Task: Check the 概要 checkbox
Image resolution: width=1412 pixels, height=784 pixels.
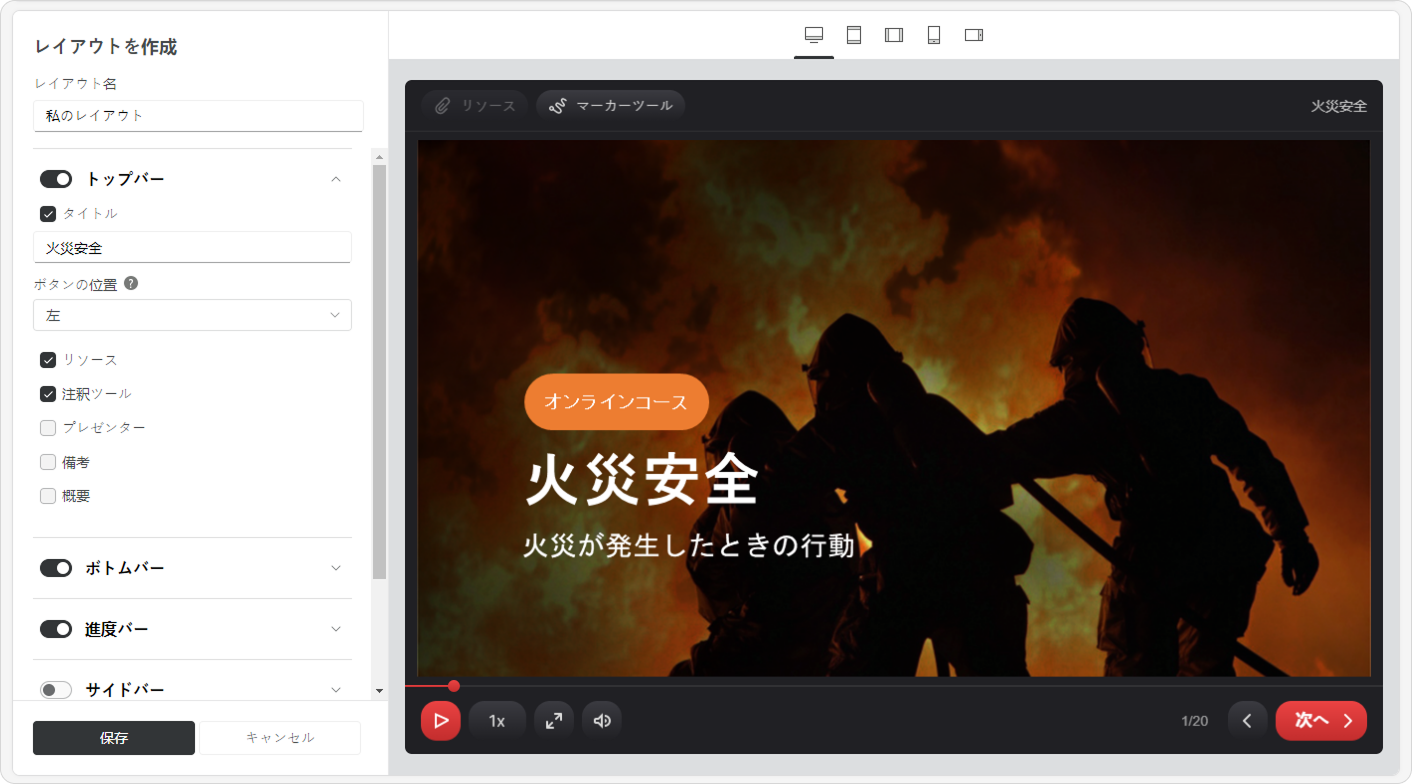Action: click(x=48, y=496)
